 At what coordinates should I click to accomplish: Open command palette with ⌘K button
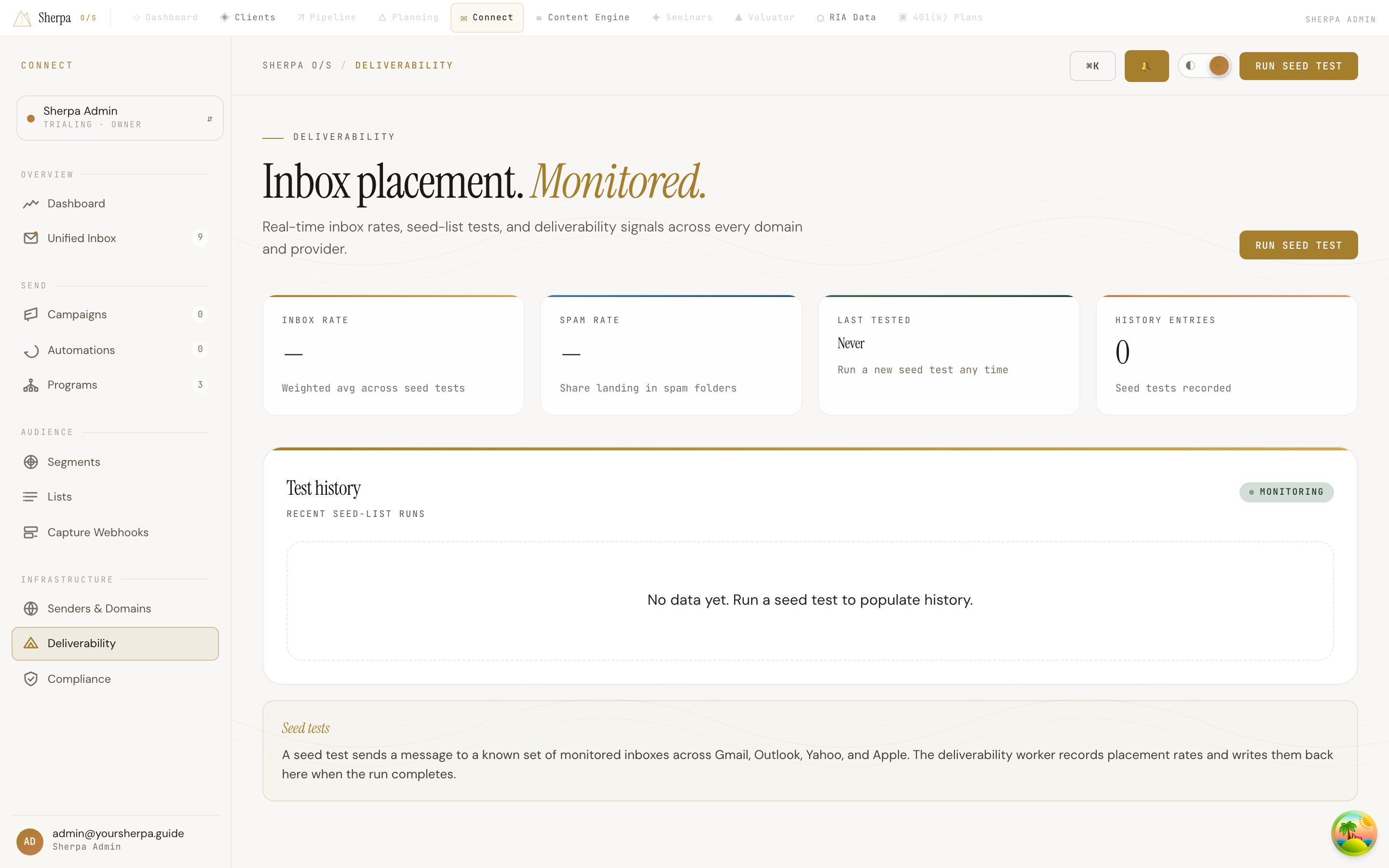1092,66
